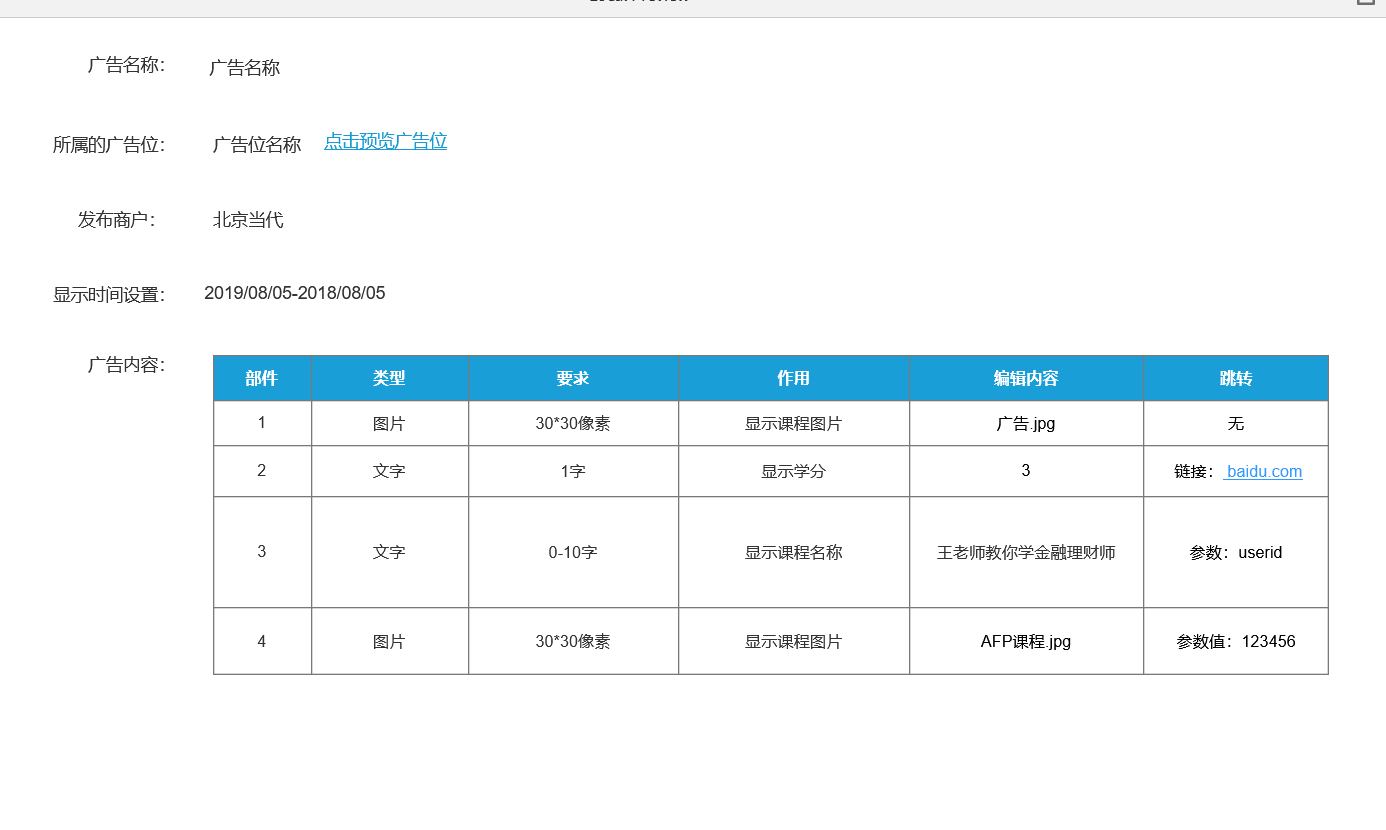Image resolution: width=1386 pixels, height=830 pixels.
Task: Click the 编辑内容 column header
Action: point(1026,378)
